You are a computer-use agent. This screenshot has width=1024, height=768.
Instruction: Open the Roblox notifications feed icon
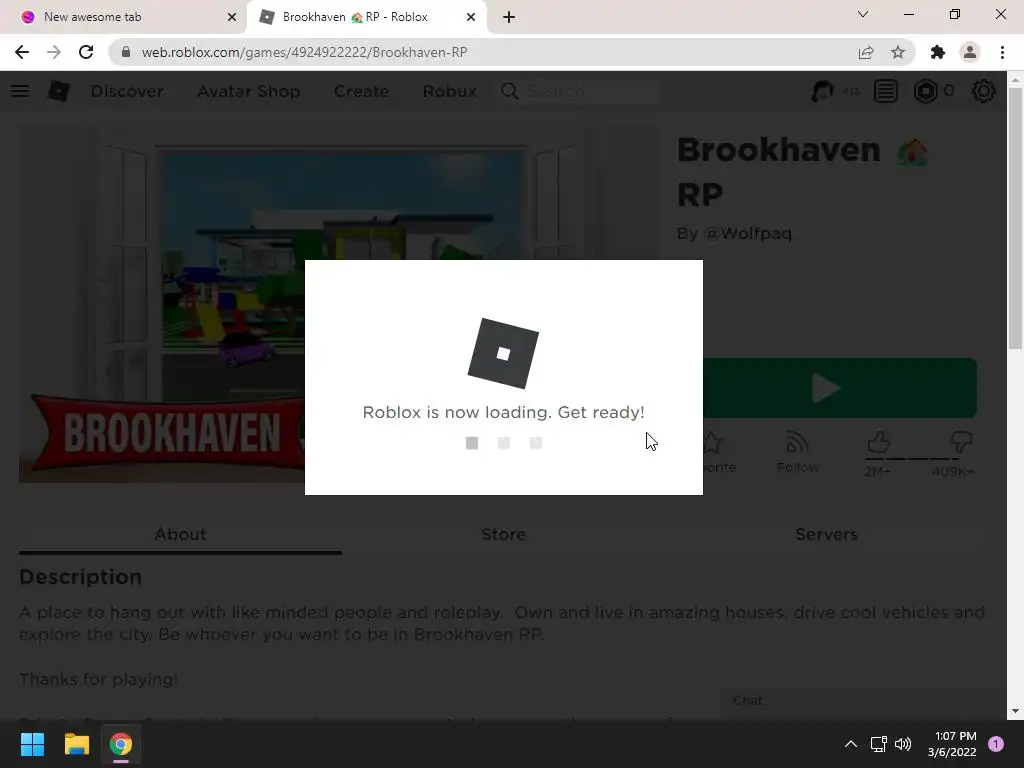click(886, 91)
